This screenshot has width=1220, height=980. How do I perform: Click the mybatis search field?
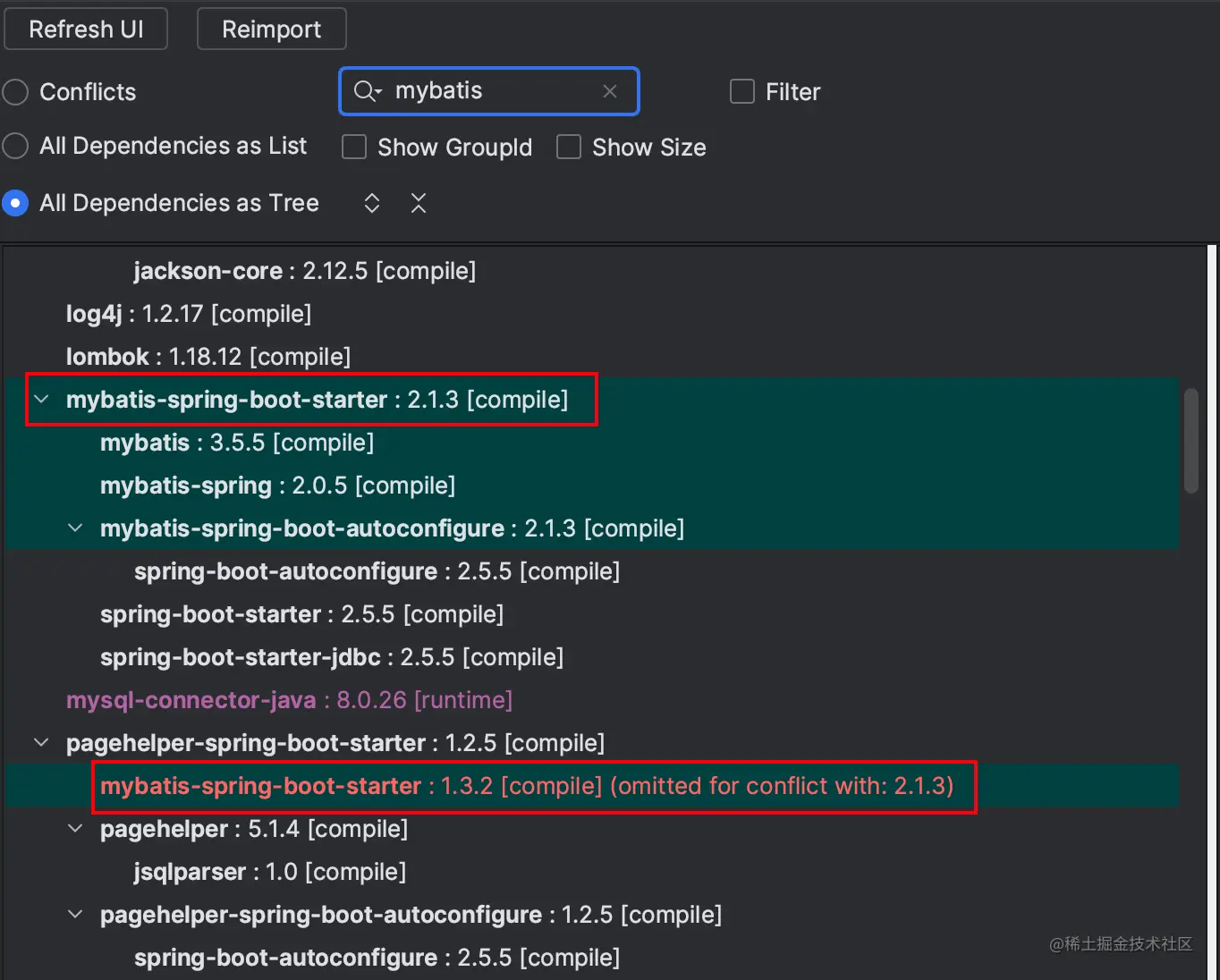pyautogui.click(x=489, y=91)
